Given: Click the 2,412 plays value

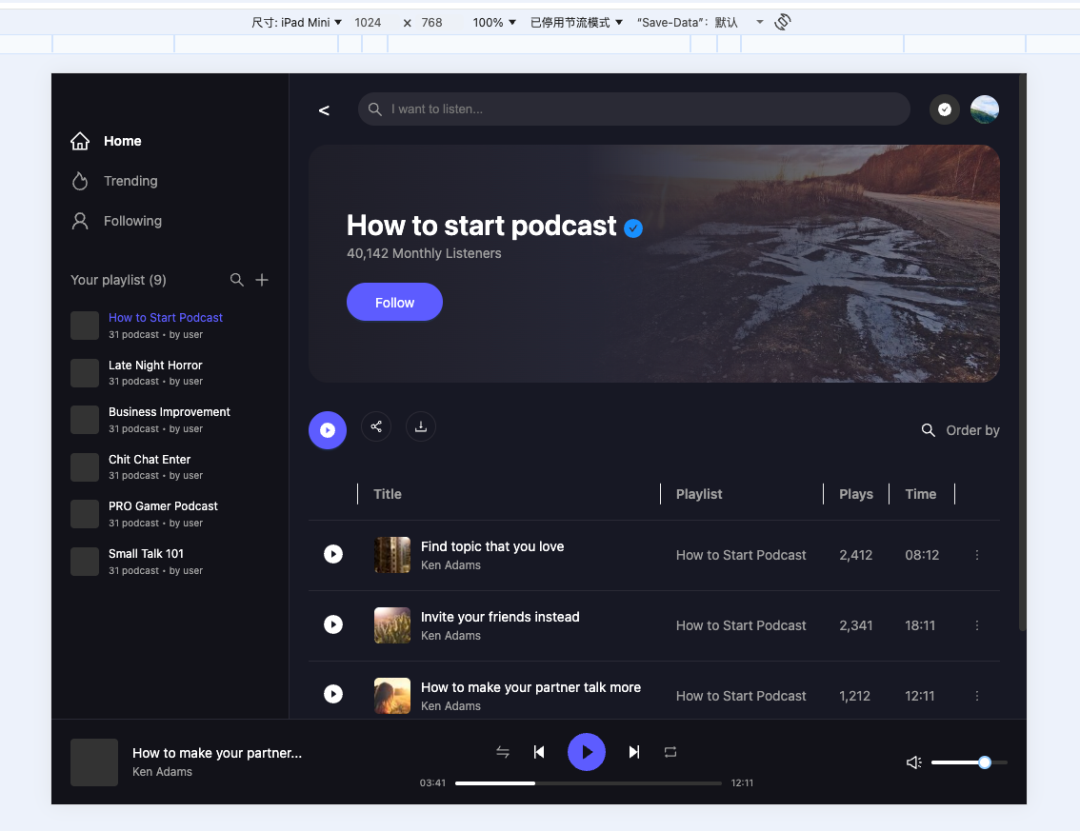Looking at the screenshot, I should click(x=855, y=555).
